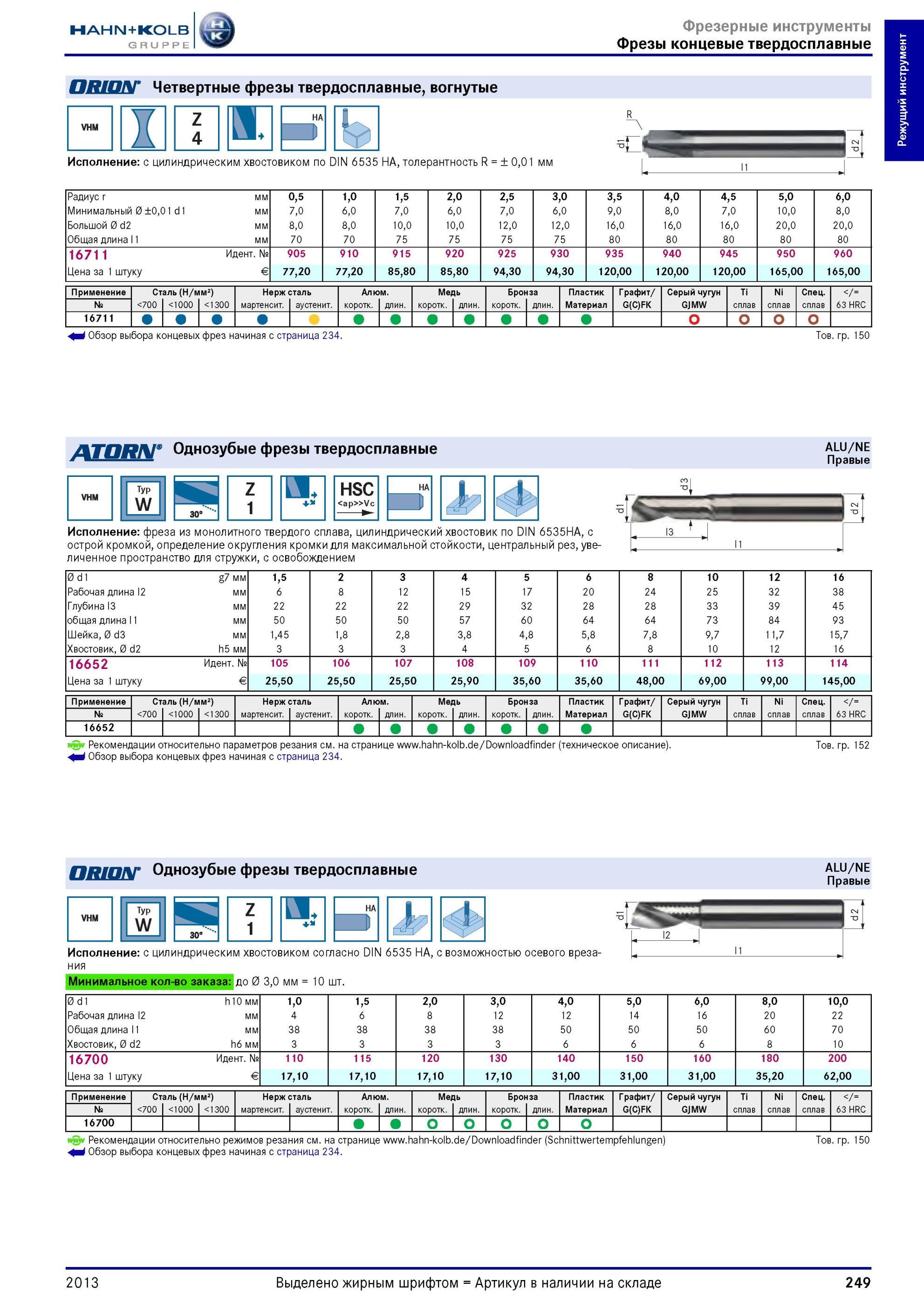
Task: Click the article number '16652' in pink
Action: pyautogui.click(x=88, y=664)
